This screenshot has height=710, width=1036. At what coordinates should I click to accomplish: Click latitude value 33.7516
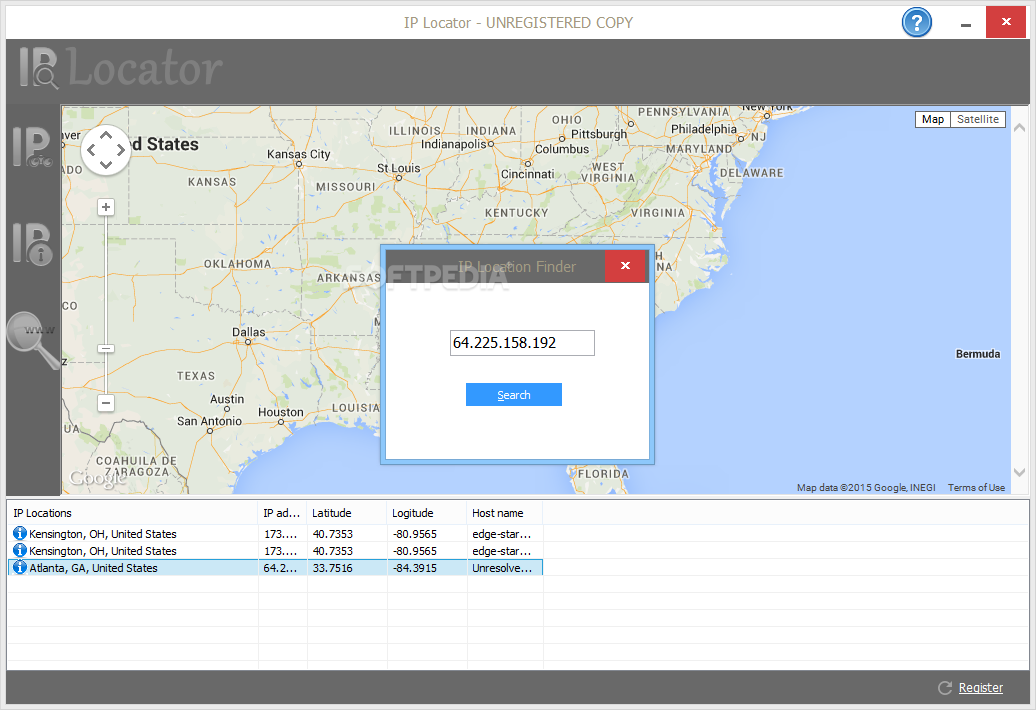pyautogui.click(x=332, y=568)
